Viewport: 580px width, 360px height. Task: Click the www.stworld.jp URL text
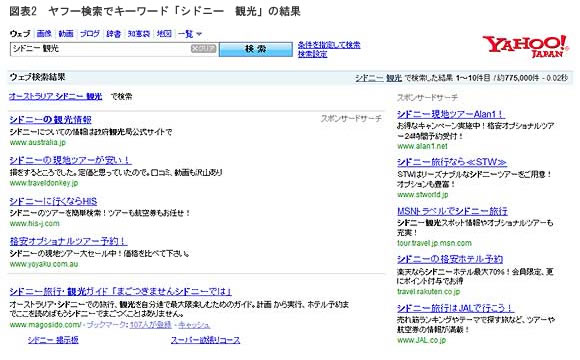tap(423, 195)
